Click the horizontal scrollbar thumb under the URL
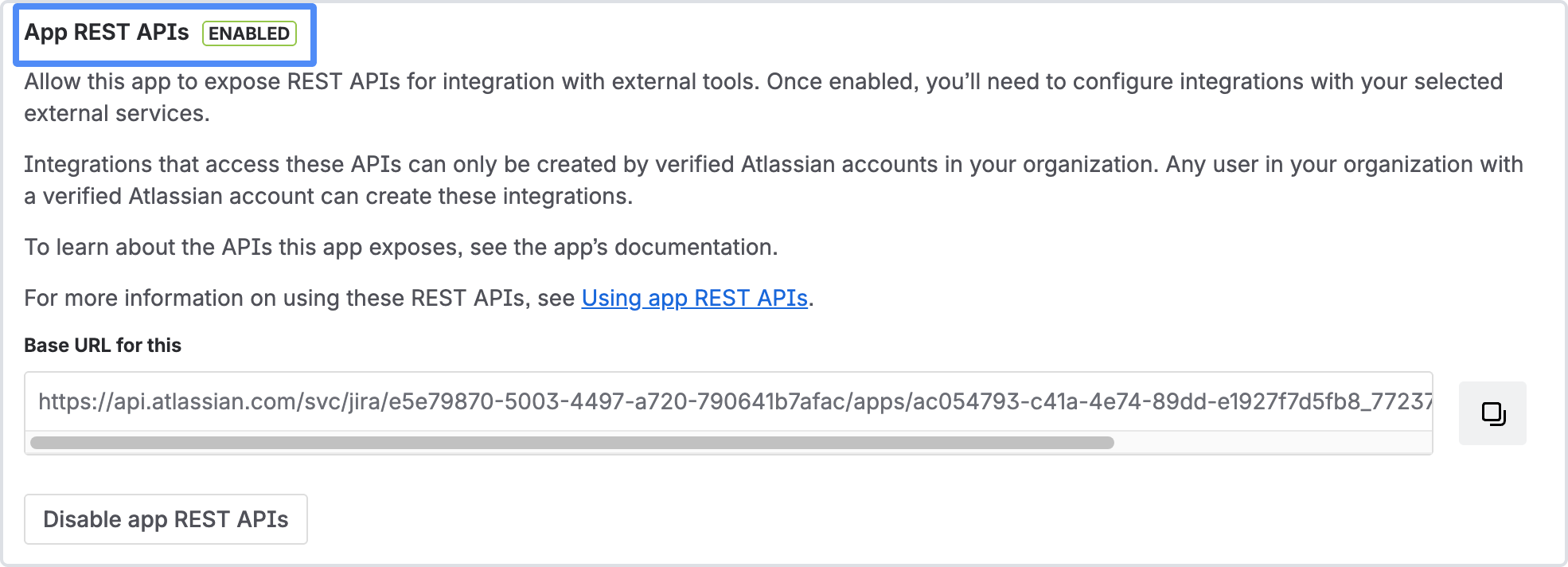The width and height of the screenshot is (1568, 567). tap(571, 443)
